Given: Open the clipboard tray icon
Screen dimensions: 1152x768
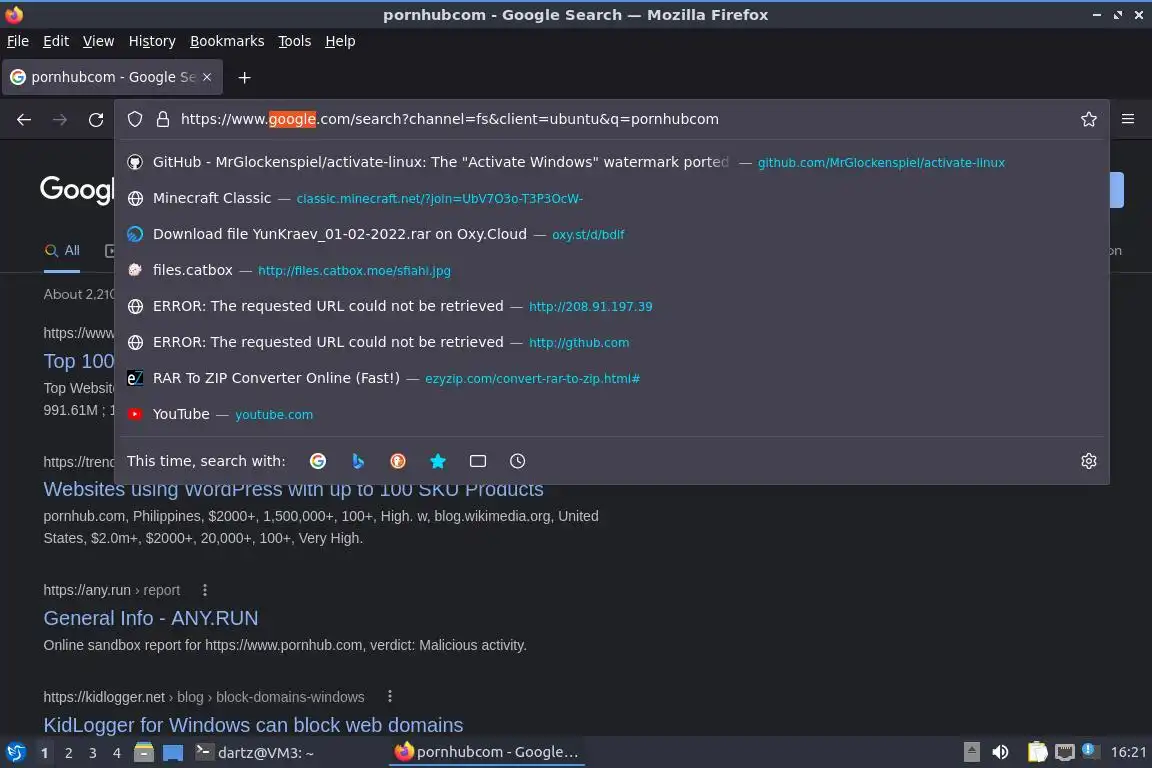Looking at the screenshot, I should 1037,753.
